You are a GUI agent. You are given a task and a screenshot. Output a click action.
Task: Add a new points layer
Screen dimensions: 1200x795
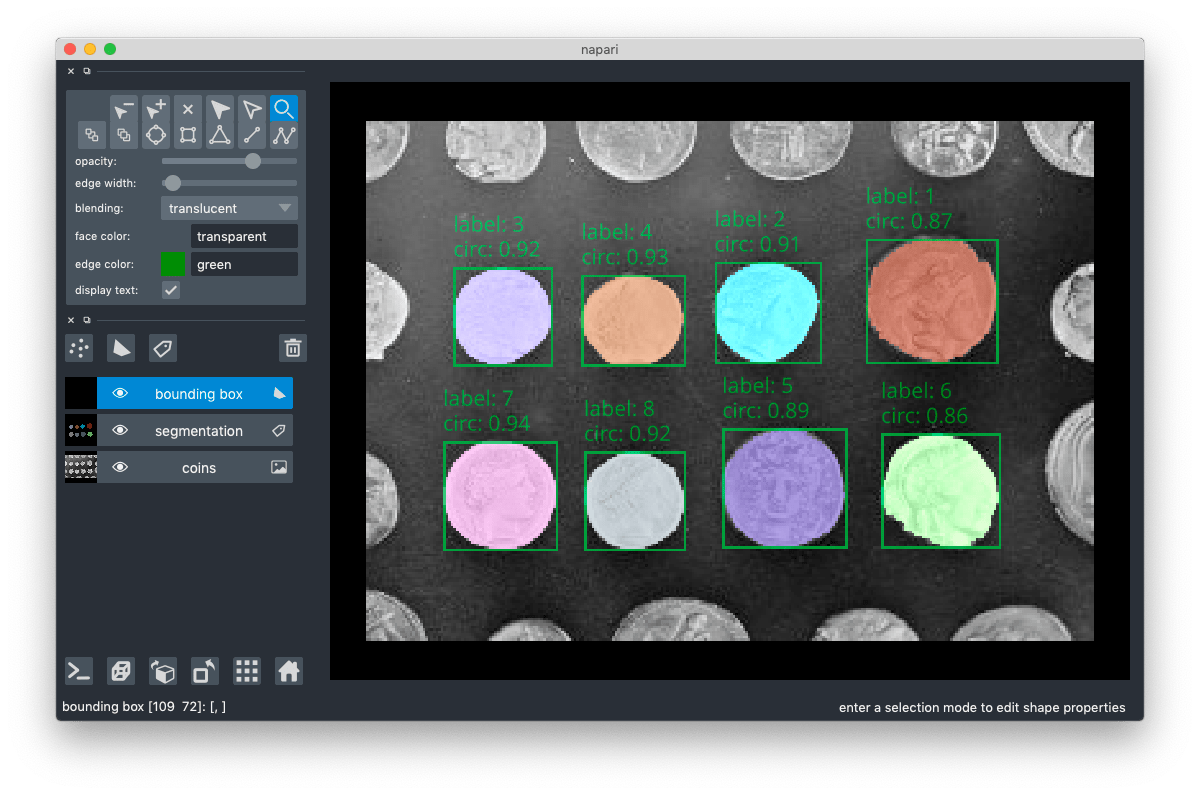(78, 348)
